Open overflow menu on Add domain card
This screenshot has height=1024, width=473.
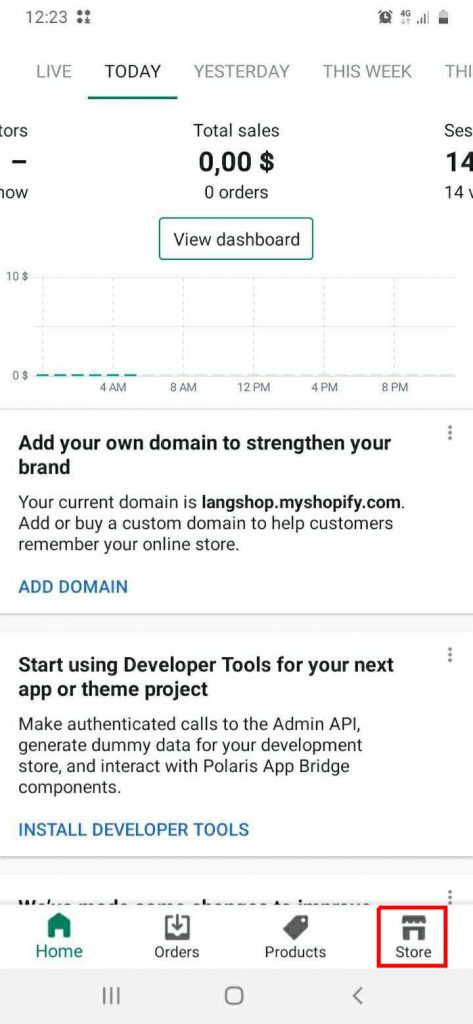click(449, 432)
